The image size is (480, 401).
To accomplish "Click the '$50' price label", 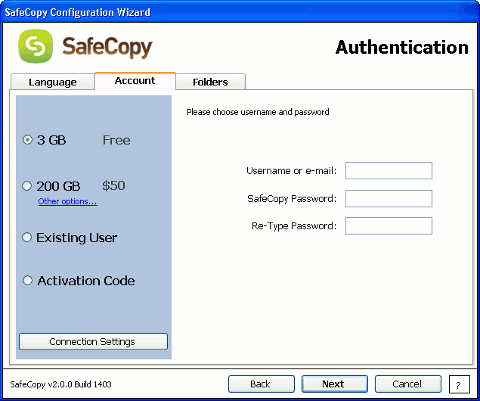I will pos(114,186).
